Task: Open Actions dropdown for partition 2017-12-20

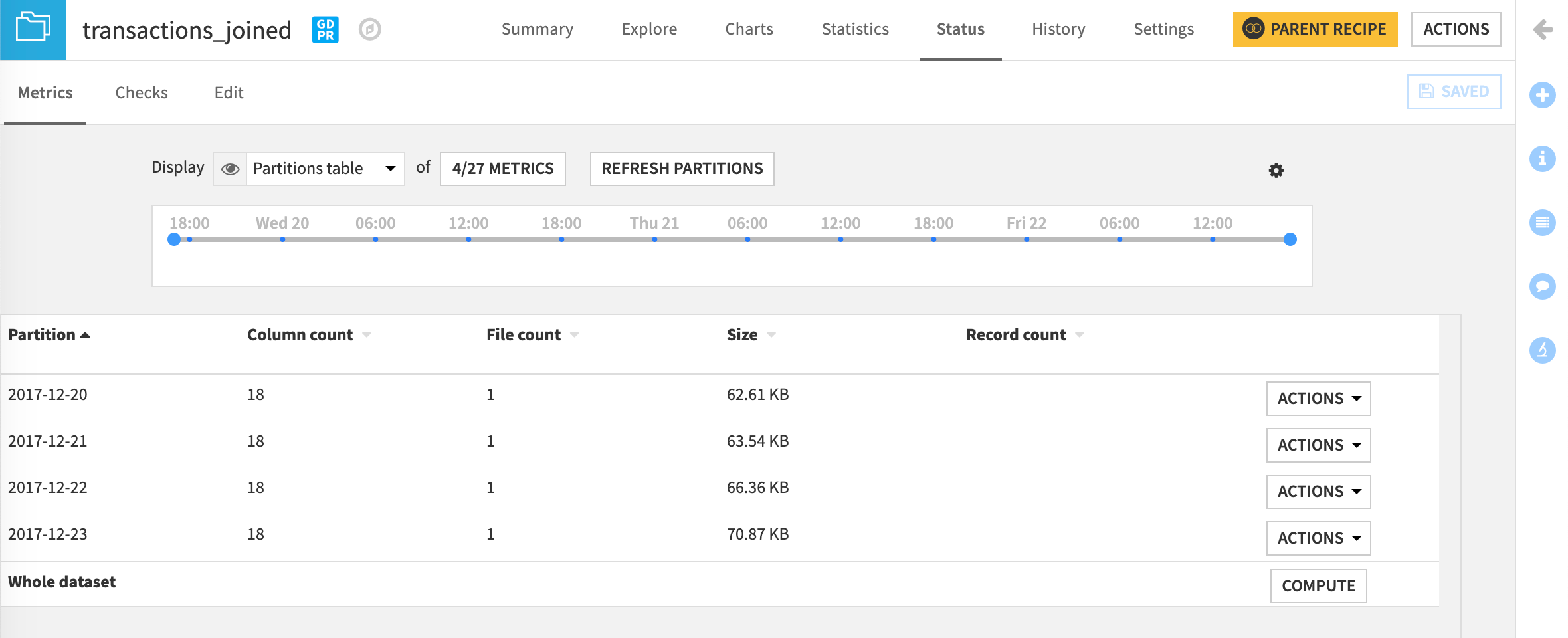Action: pos(1318,398)
